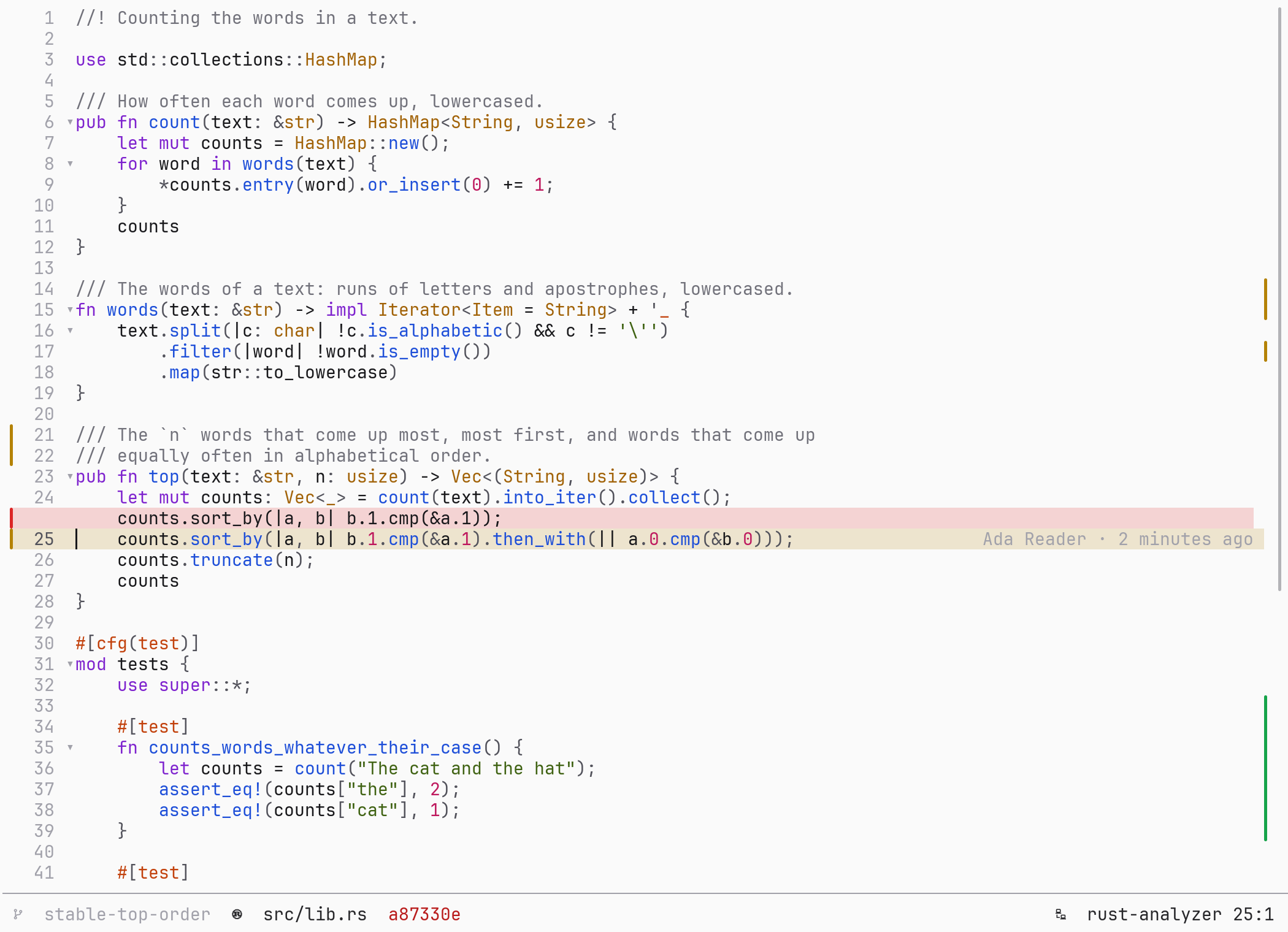The width and height of the screenshot is (1288, 932).
Task: Click line number 30 in the gutter
Action: pos(44,644)
